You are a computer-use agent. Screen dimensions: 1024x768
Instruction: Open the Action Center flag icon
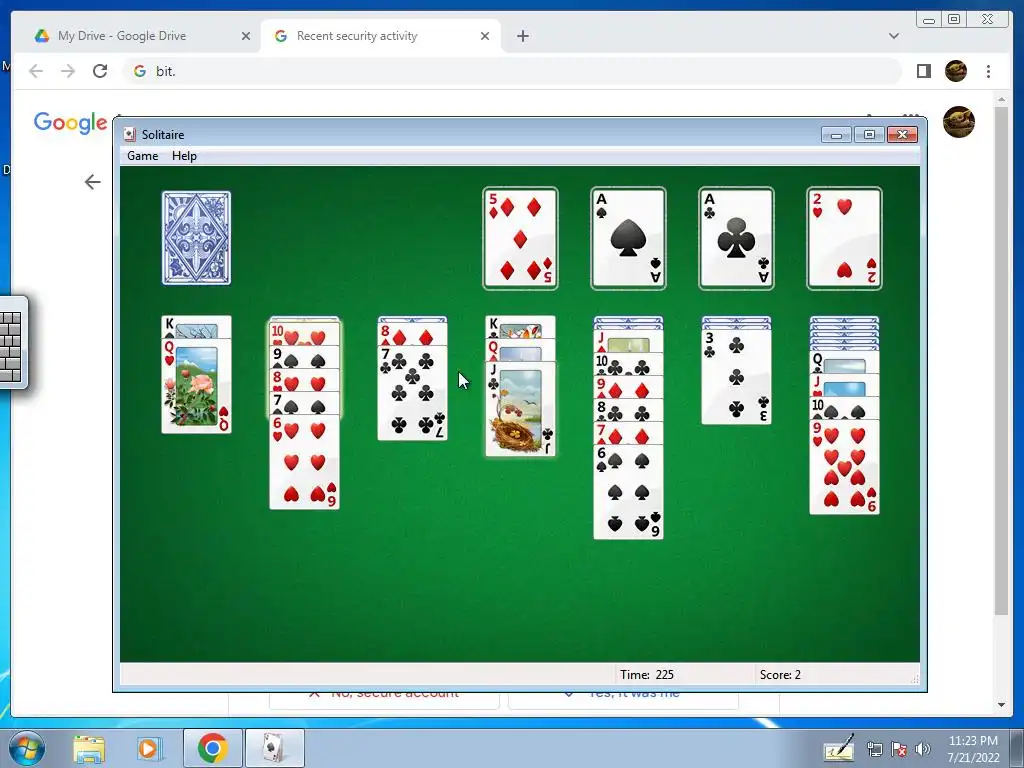[899, 749]
